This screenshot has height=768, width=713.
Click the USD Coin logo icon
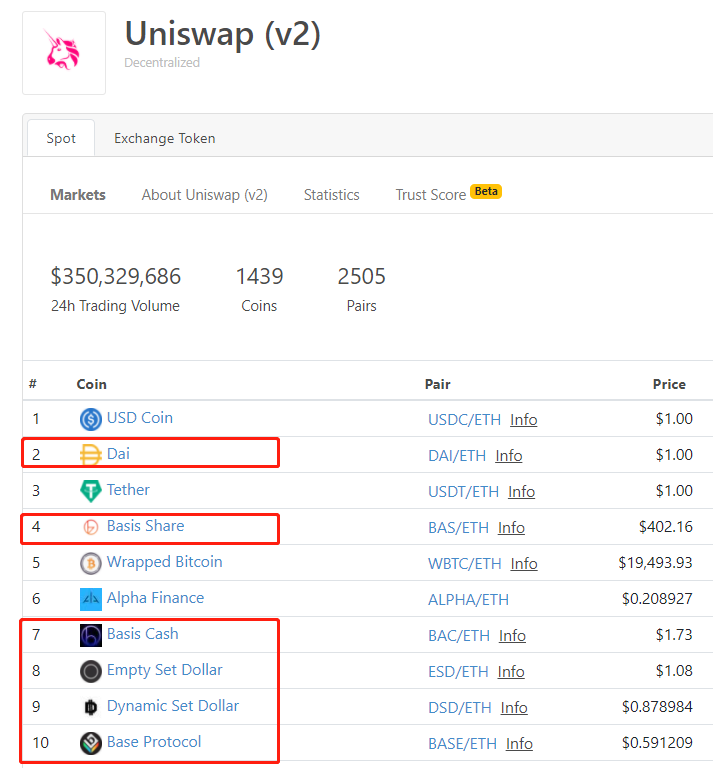tap(91, 419)
